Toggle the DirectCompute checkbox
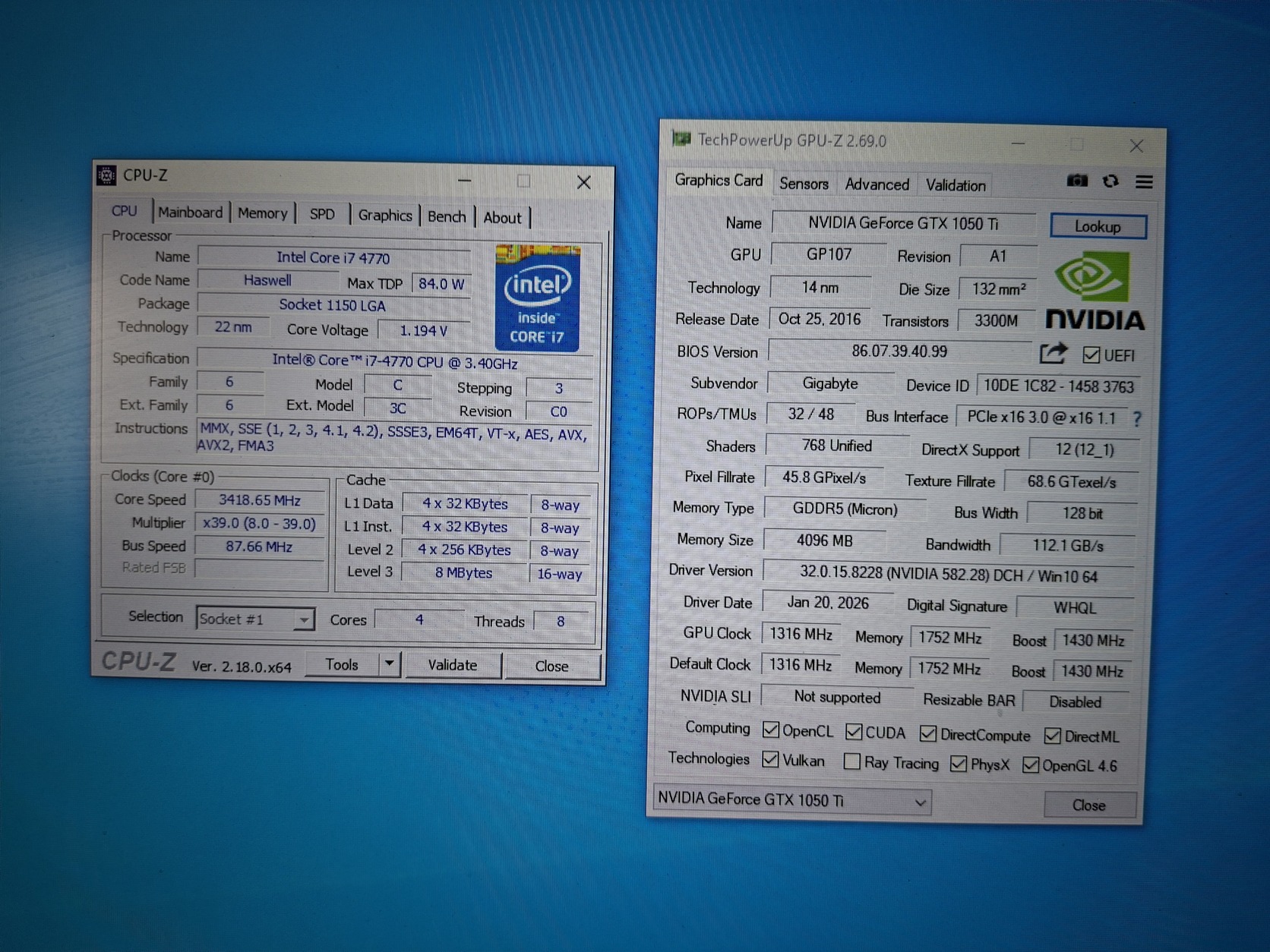The height and width of the screenshot is (952, 1270). pyautogui.click(x=927, y=733)
